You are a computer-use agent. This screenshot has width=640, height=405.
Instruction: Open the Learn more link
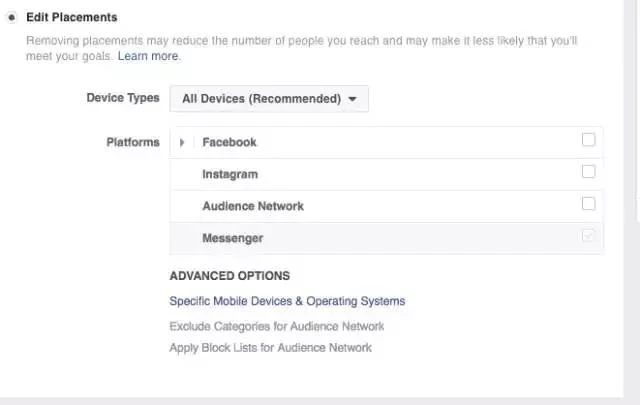point(148,56)
